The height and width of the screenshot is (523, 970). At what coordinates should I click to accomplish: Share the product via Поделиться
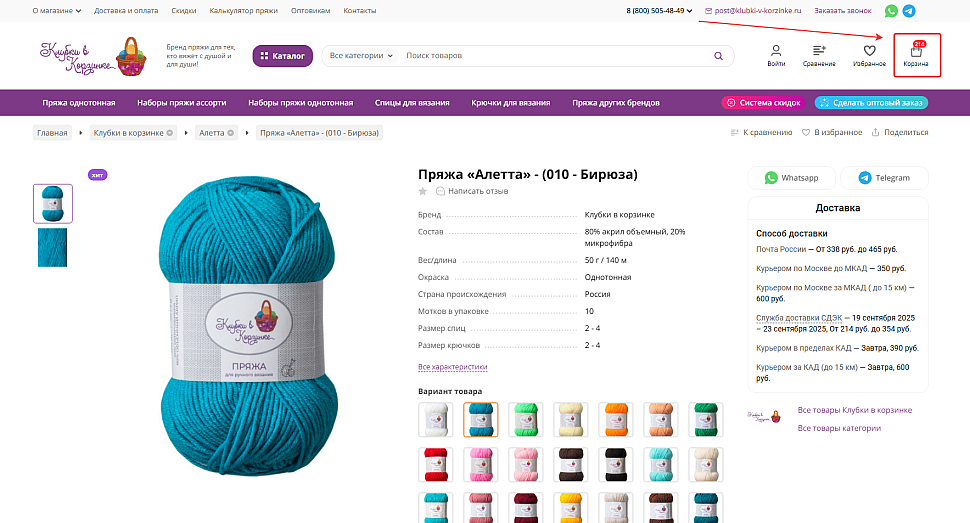coord(900,132)
